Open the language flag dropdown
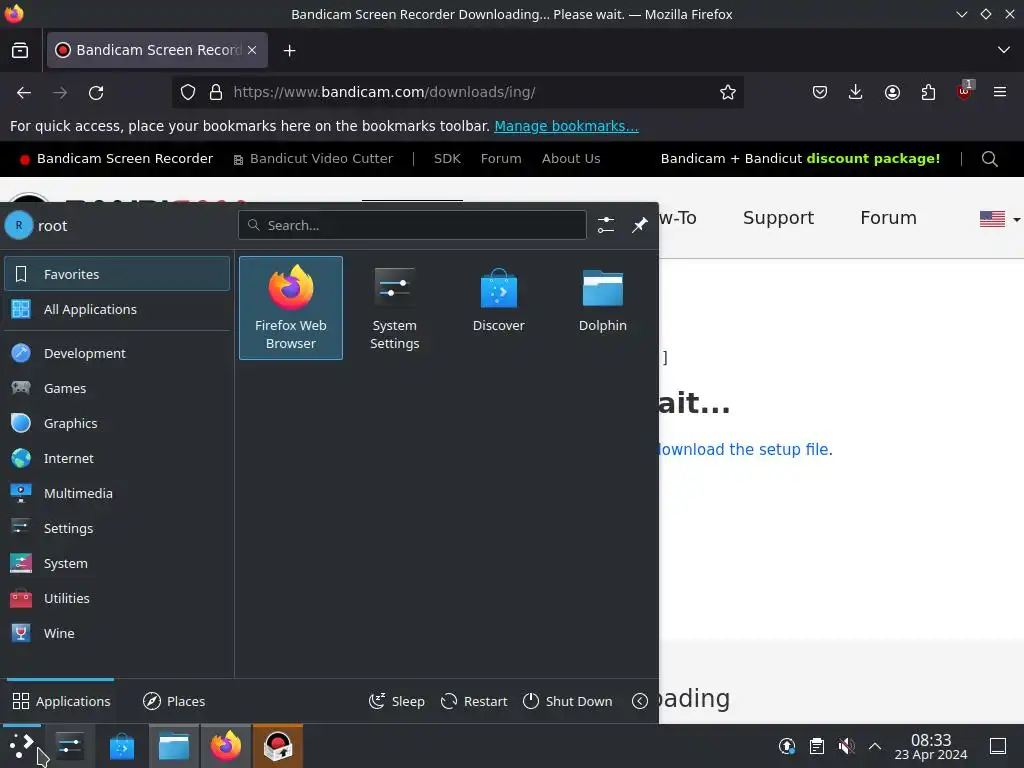 (999, 219)
